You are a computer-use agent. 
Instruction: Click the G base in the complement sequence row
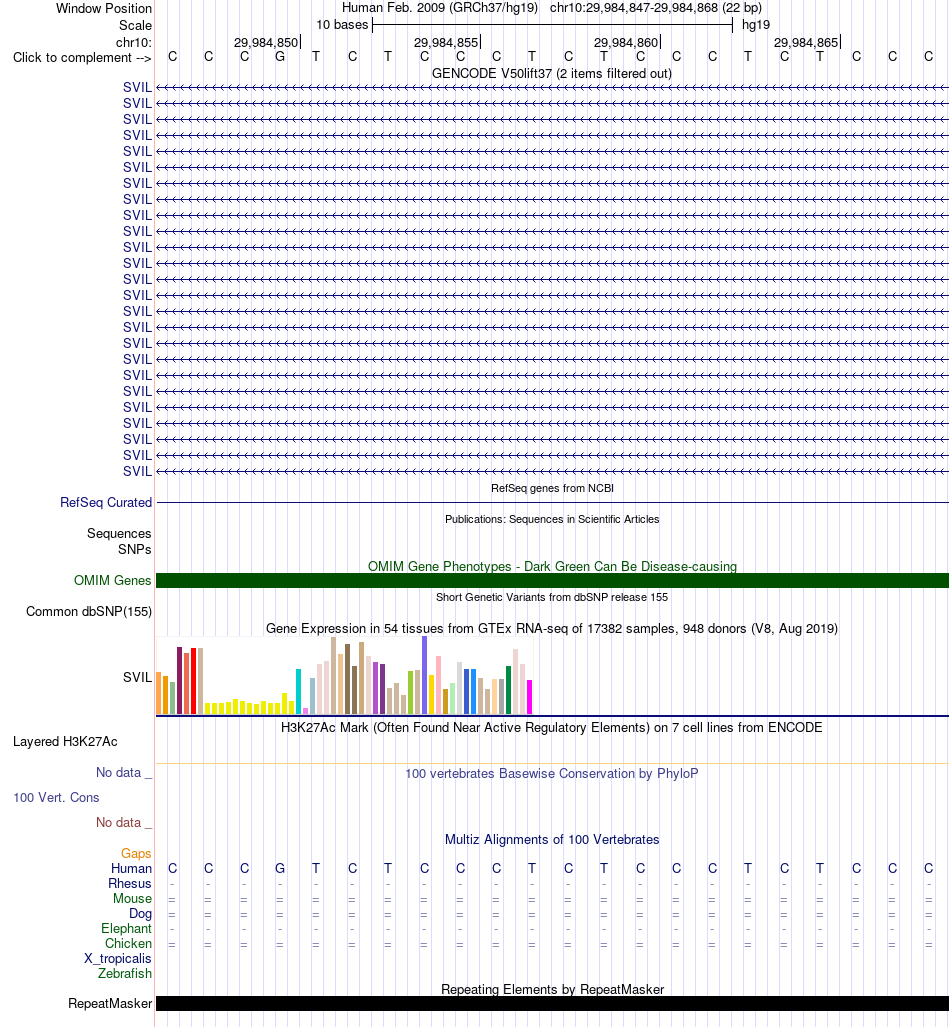[280, 56]
